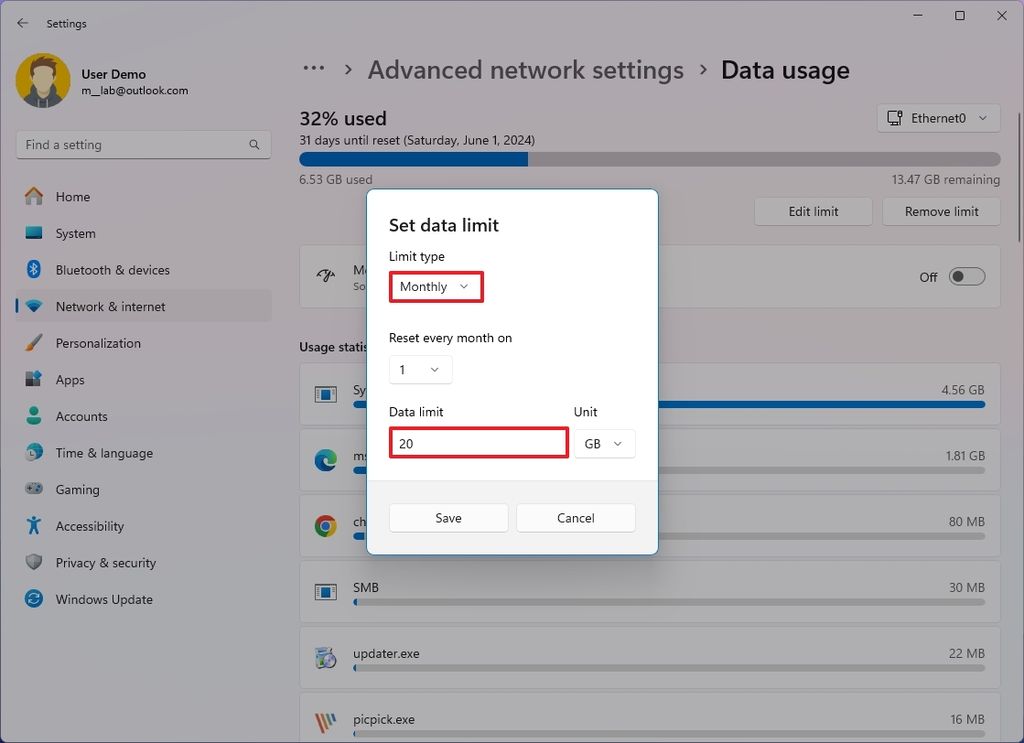Save the data limit settings
This screenshot has height=743, width=1024.
[448, 518]
